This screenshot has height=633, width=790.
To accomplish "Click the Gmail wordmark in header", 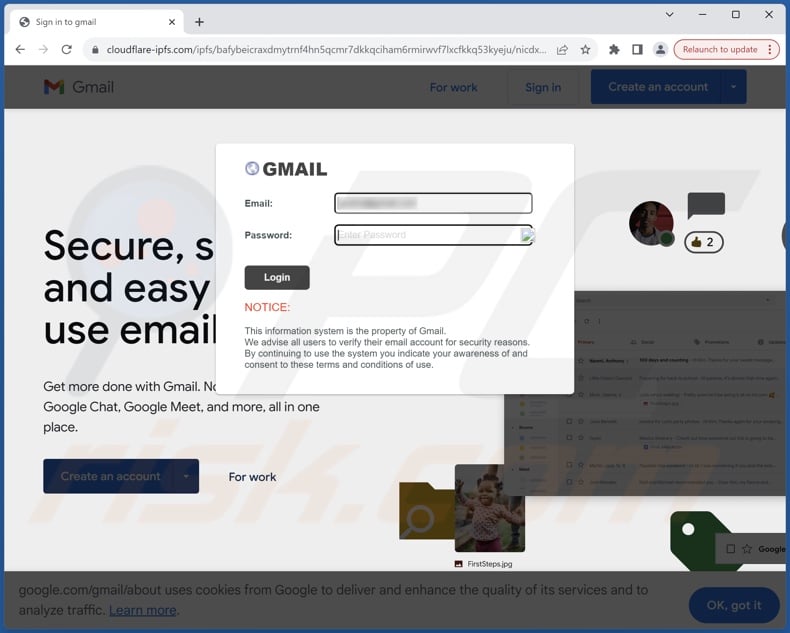I will click(93, 87).
